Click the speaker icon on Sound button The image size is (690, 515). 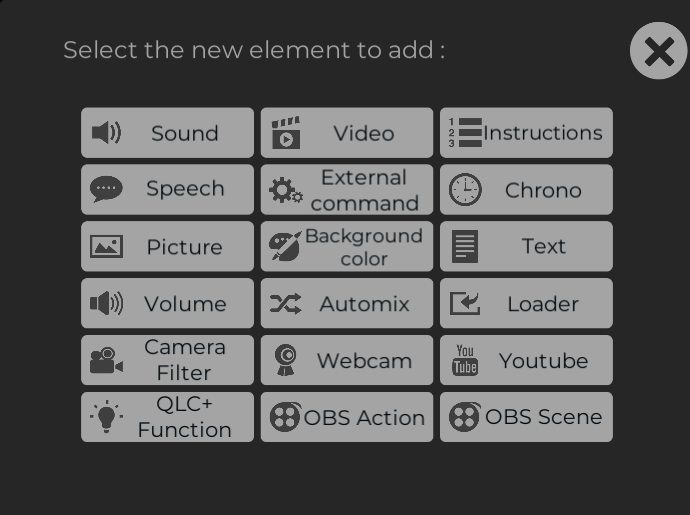pyautogui.click(x=106, y=133)
